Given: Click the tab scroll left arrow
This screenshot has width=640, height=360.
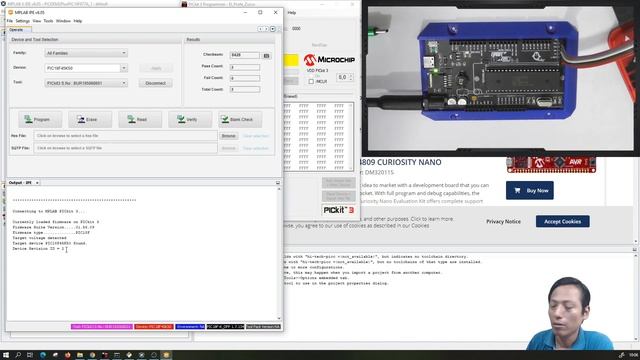Looking at the screenshot, I should pos(260,29).
